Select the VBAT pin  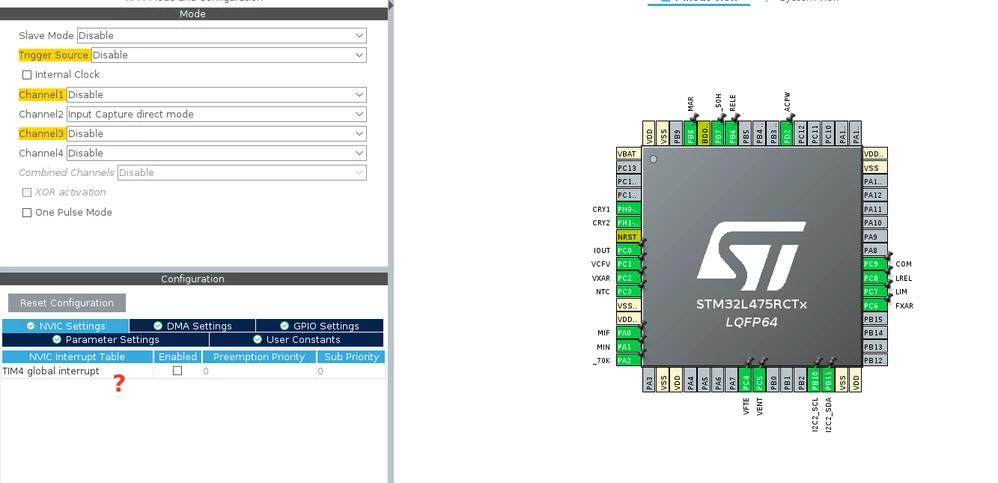pos(628,154)
